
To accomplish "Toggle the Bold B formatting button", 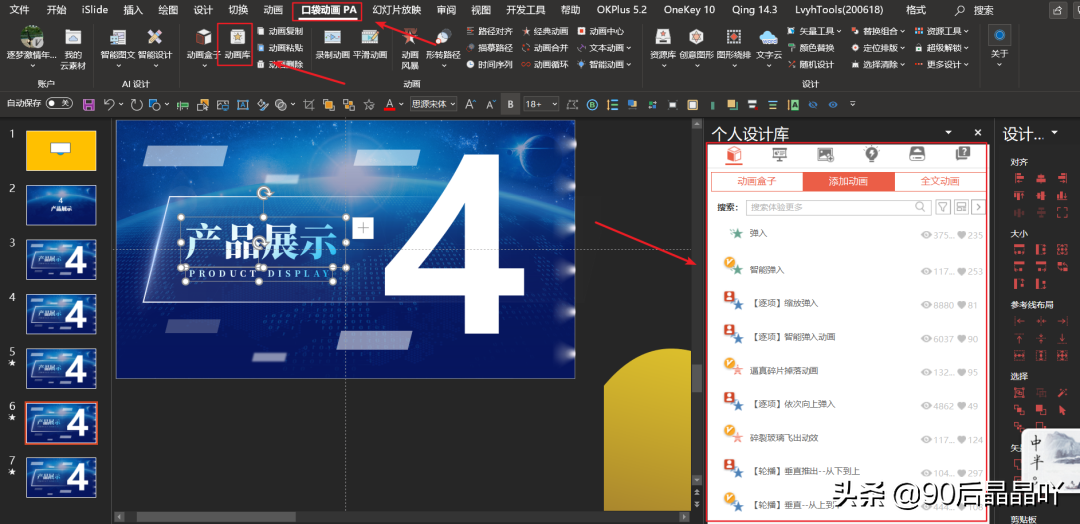I will coord(510,105).
